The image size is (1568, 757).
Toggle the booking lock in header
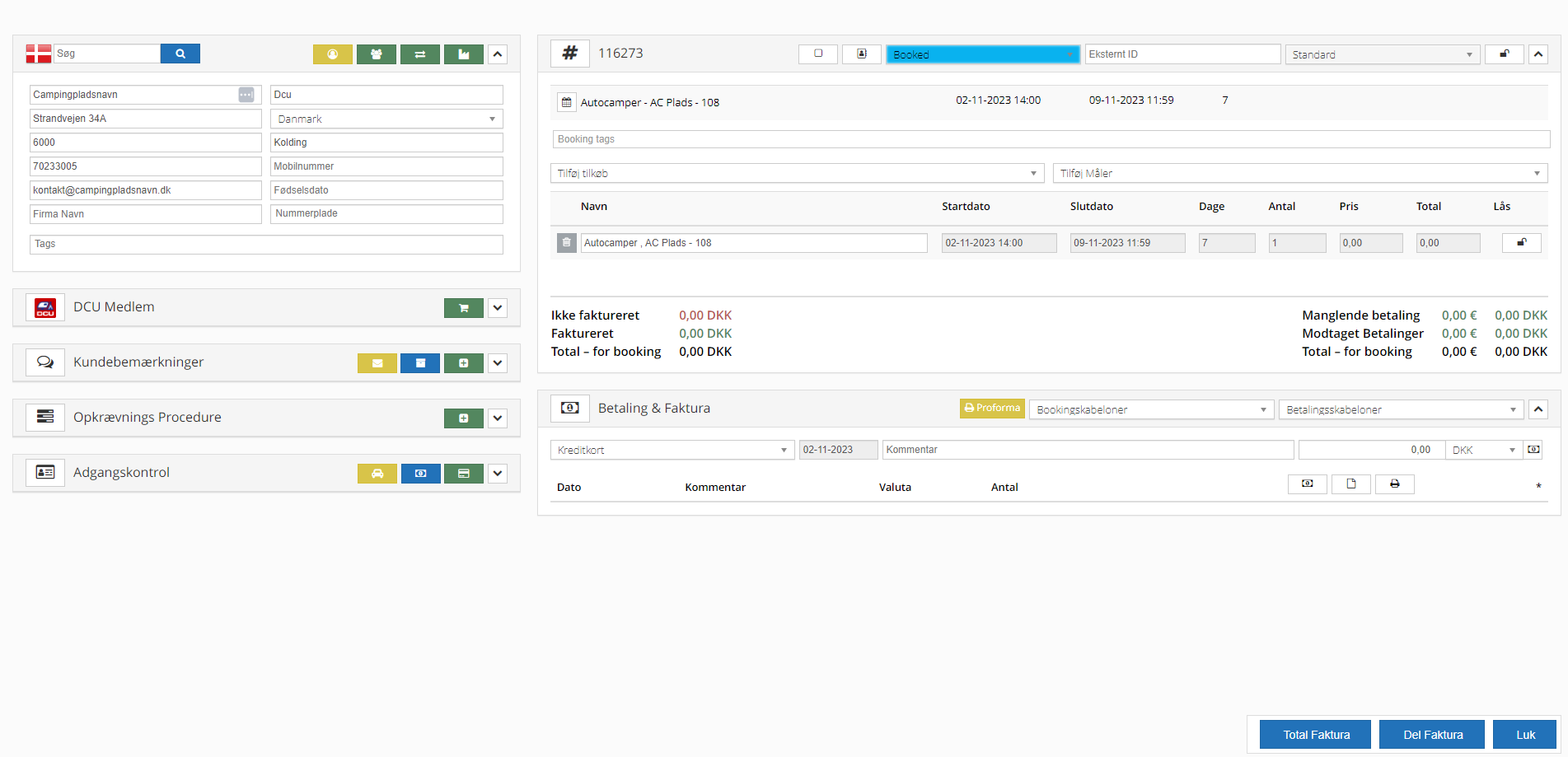click(x=1504, y=54)
